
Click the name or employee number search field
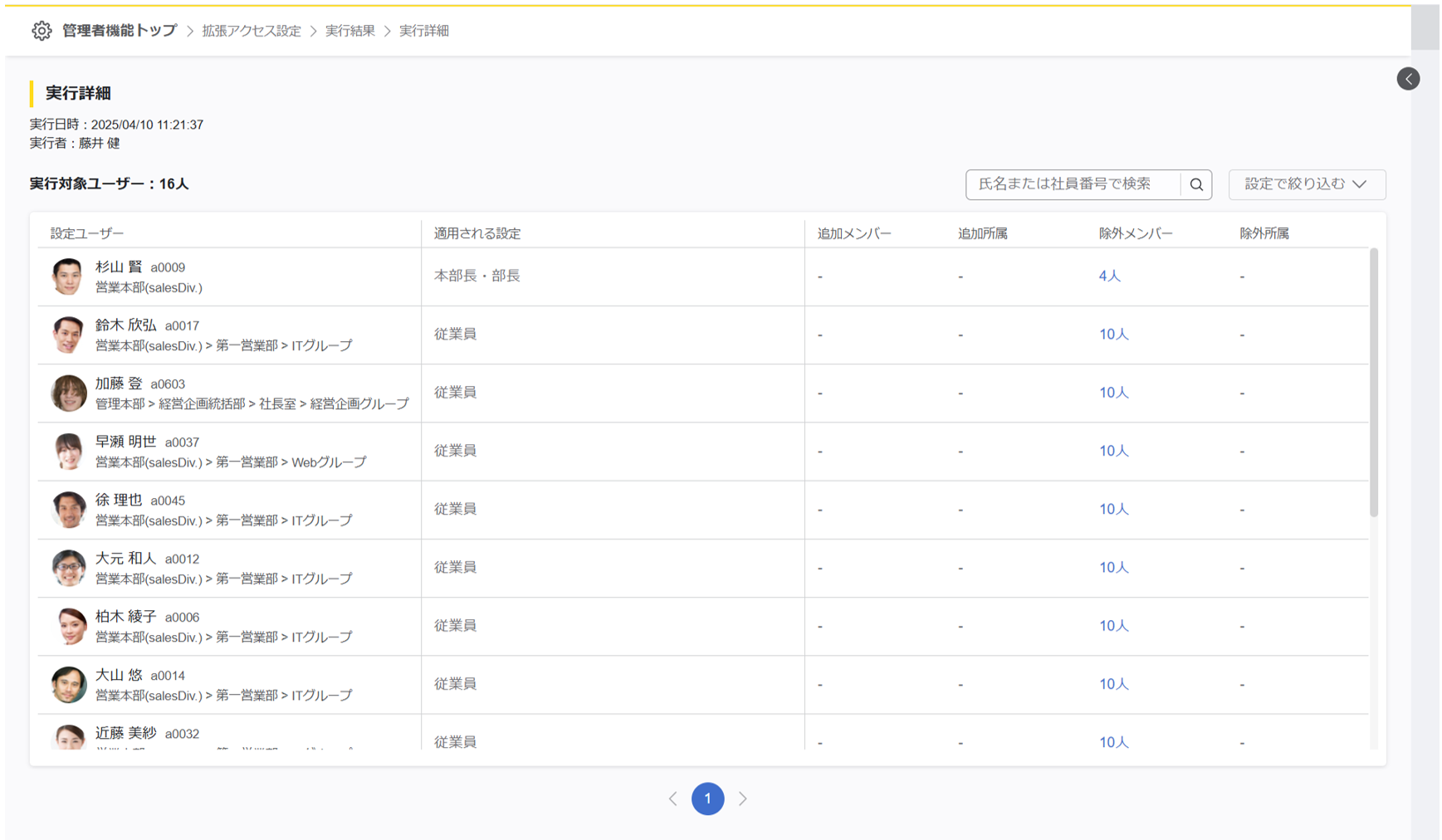click(x=1073, y=184)
